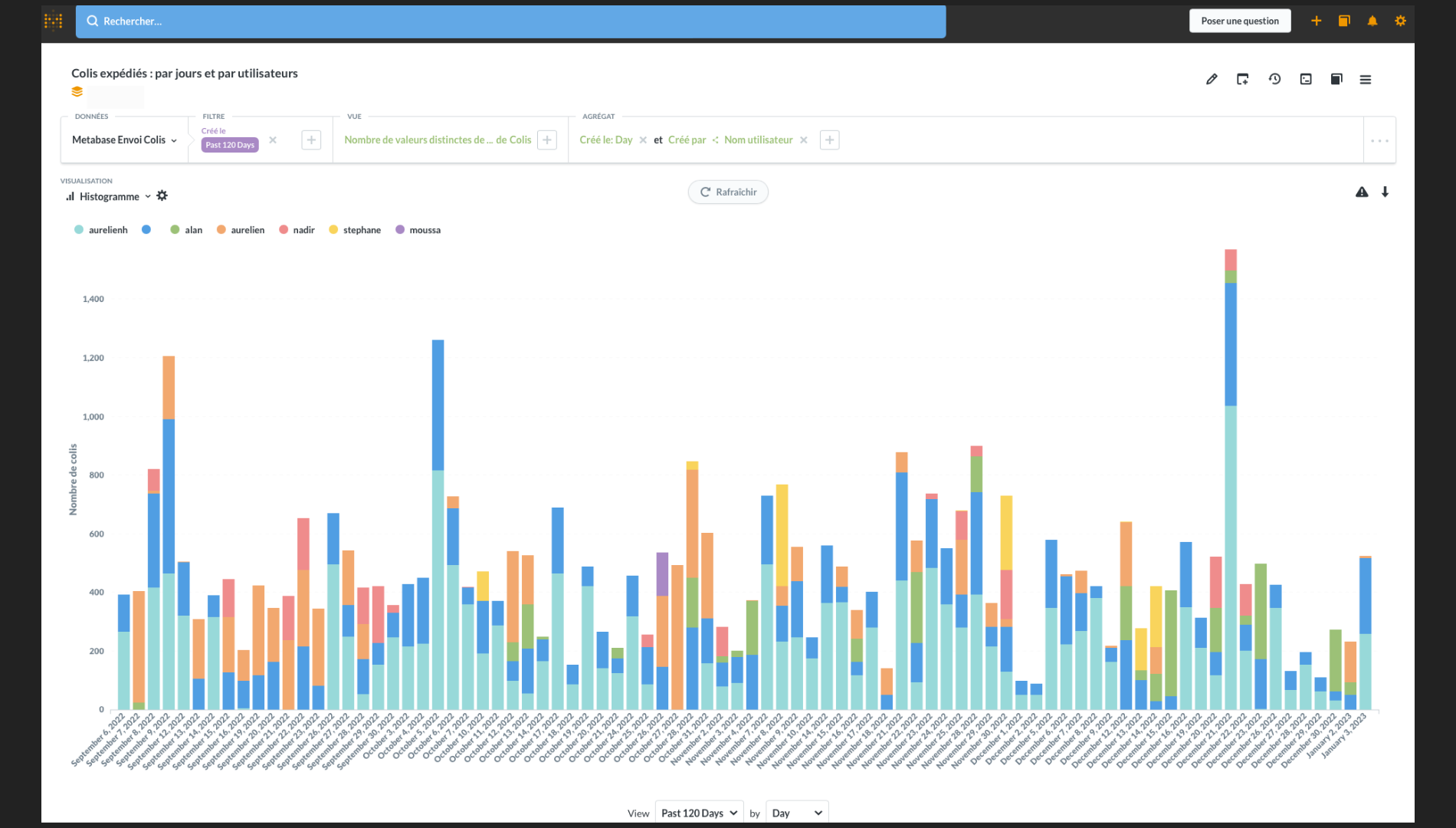Viewport: 1456px width, 828px height.
Task: Click the tallest bar in the chart
Action: point(1231,479)
